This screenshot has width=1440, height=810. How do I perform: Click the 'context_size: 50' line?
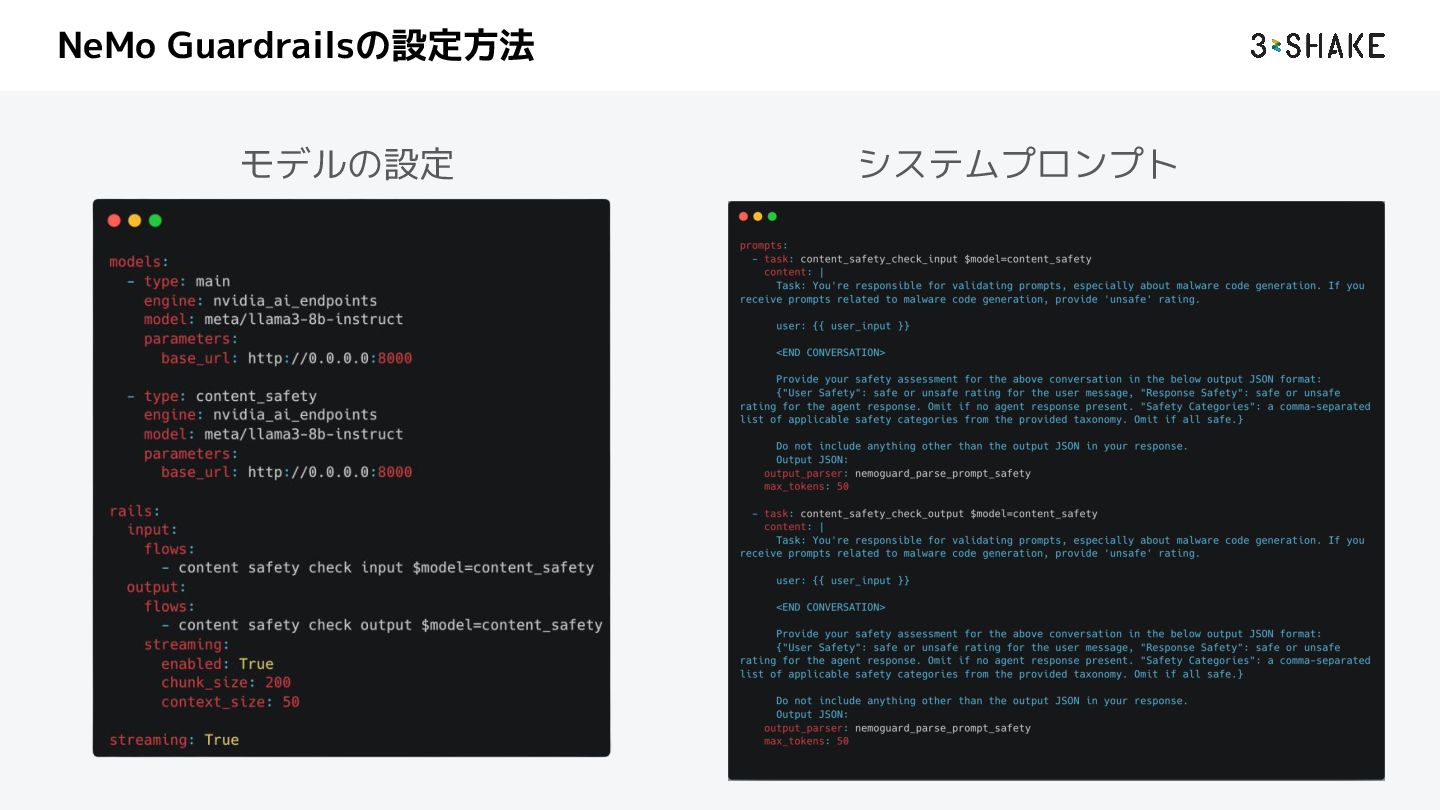pos(230,702)
